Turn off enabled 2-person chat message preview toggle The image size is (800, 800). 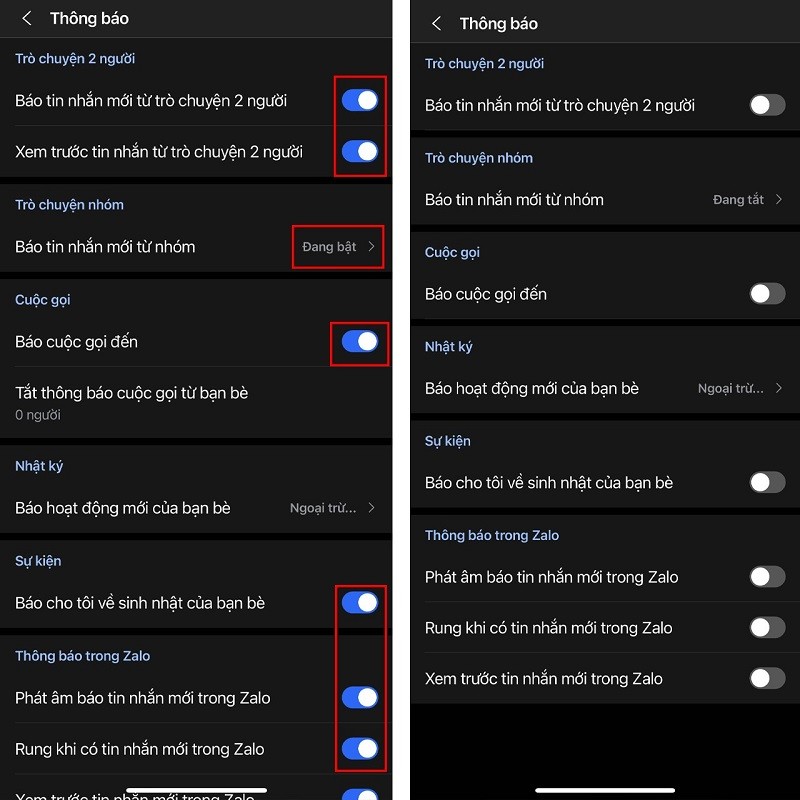click(x=360, y=152)
